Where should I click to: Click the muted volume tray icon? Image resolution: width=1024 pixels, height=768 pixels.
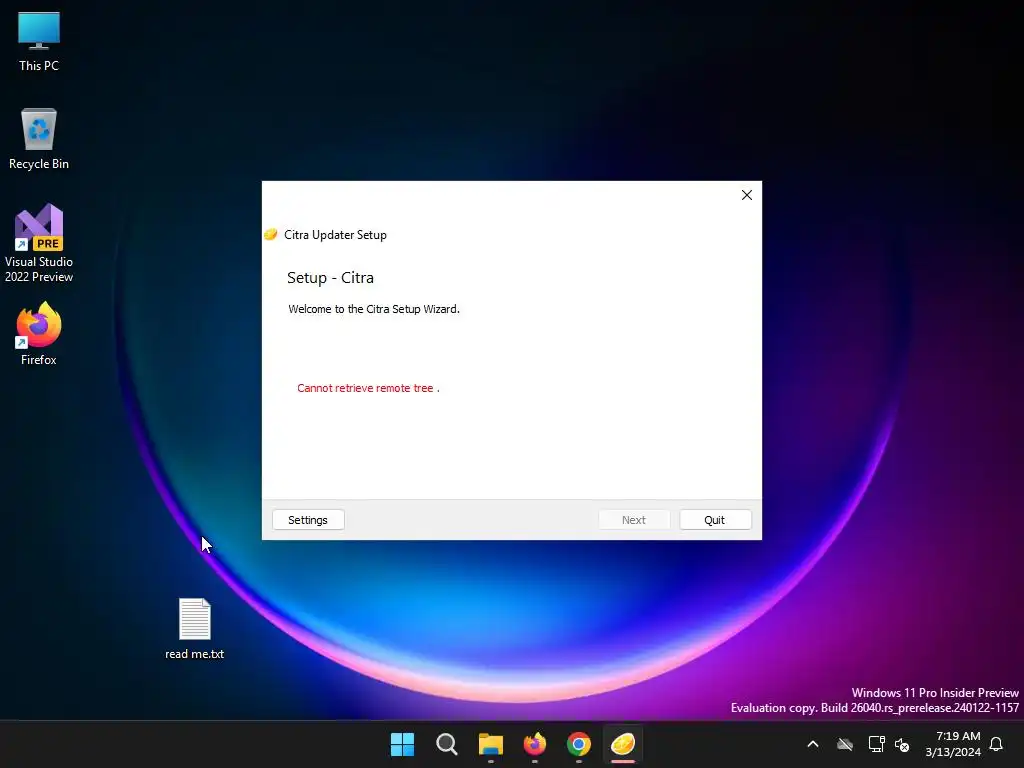pos(902,744)
